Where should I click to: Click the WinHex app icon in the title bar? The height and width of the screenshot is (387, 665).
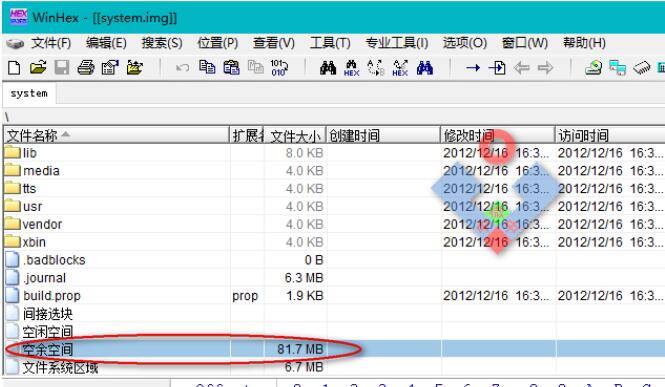pyautogui.click(x=19, y=17)
